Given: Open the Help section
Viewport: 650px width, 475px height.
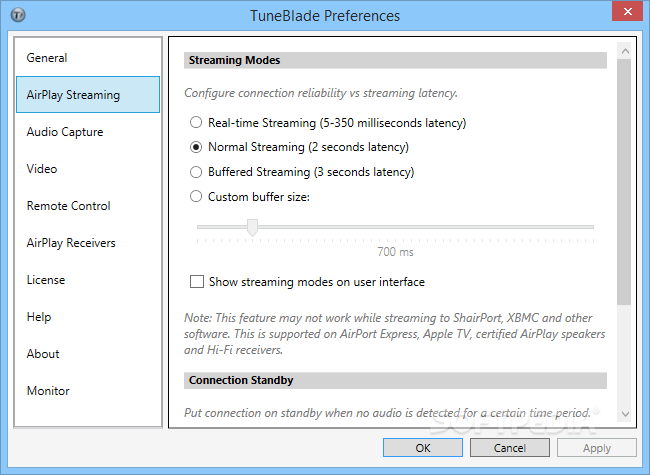Looking at the screenshot, I should (88, 317).
